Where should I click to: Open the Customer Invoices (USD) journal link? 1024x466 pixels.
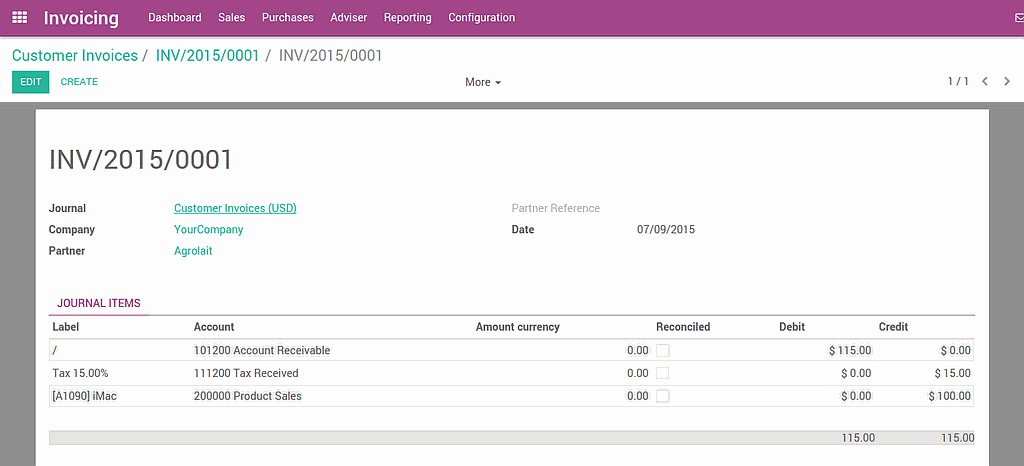pos(235,208)
